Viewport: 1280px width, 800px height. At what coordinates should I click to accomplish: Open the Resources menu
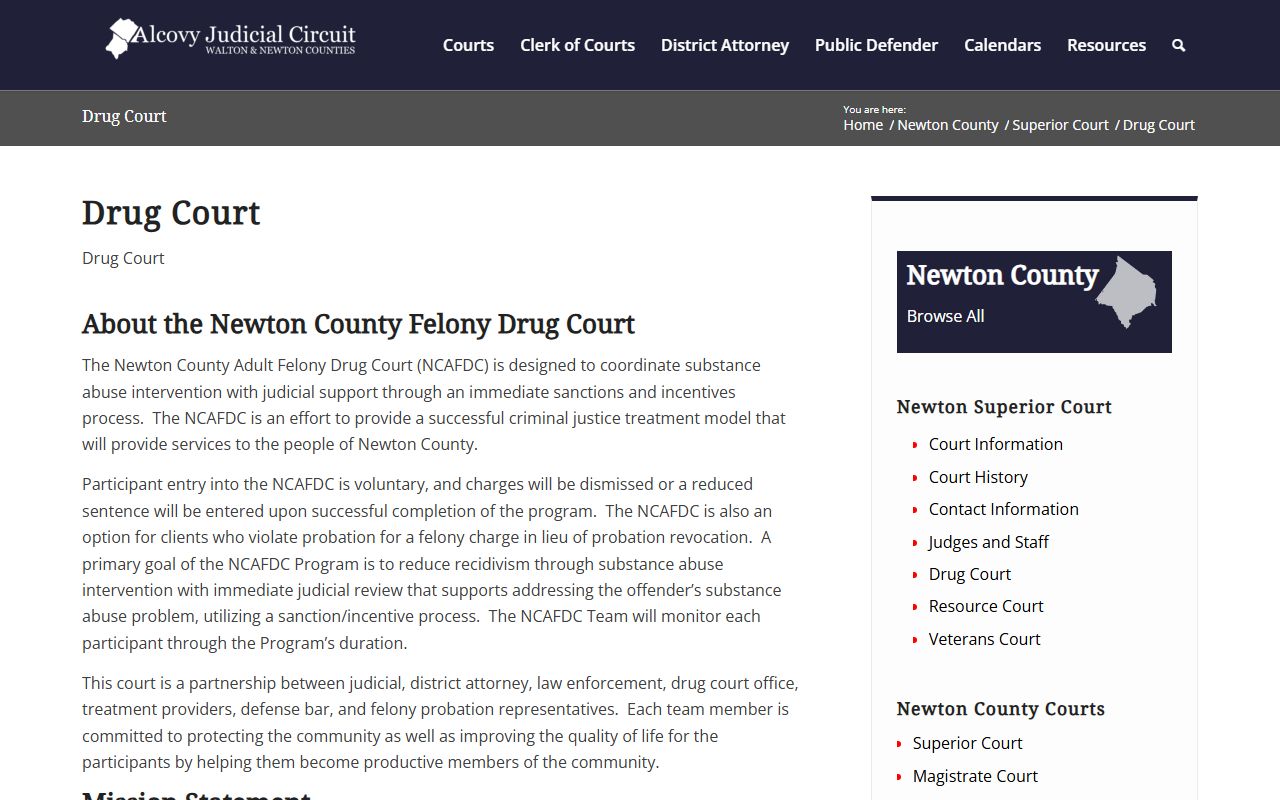coord(1106,45)
